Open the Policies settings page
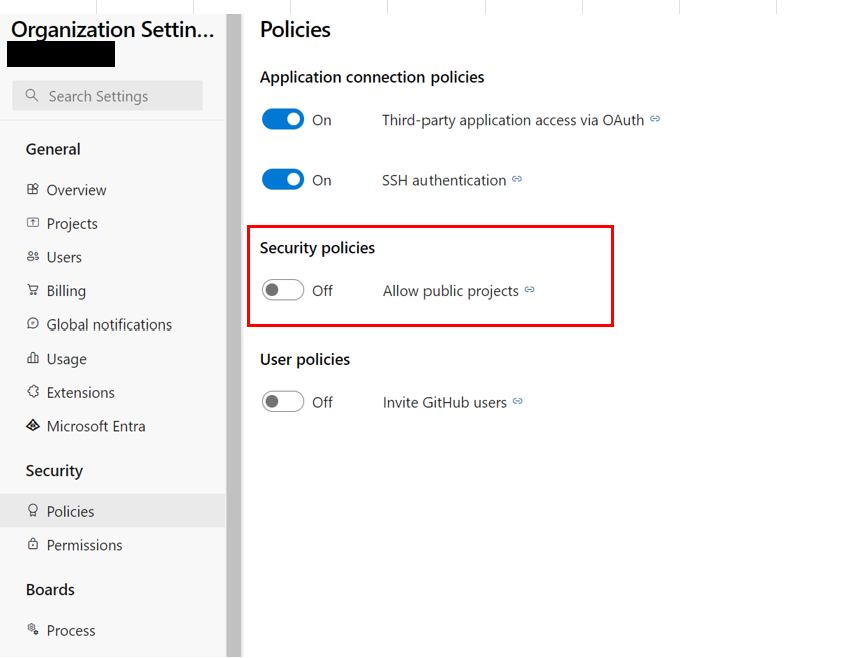The width and height of the screenshot is (852, 658). pyautogui.click(x=70, y=511)
